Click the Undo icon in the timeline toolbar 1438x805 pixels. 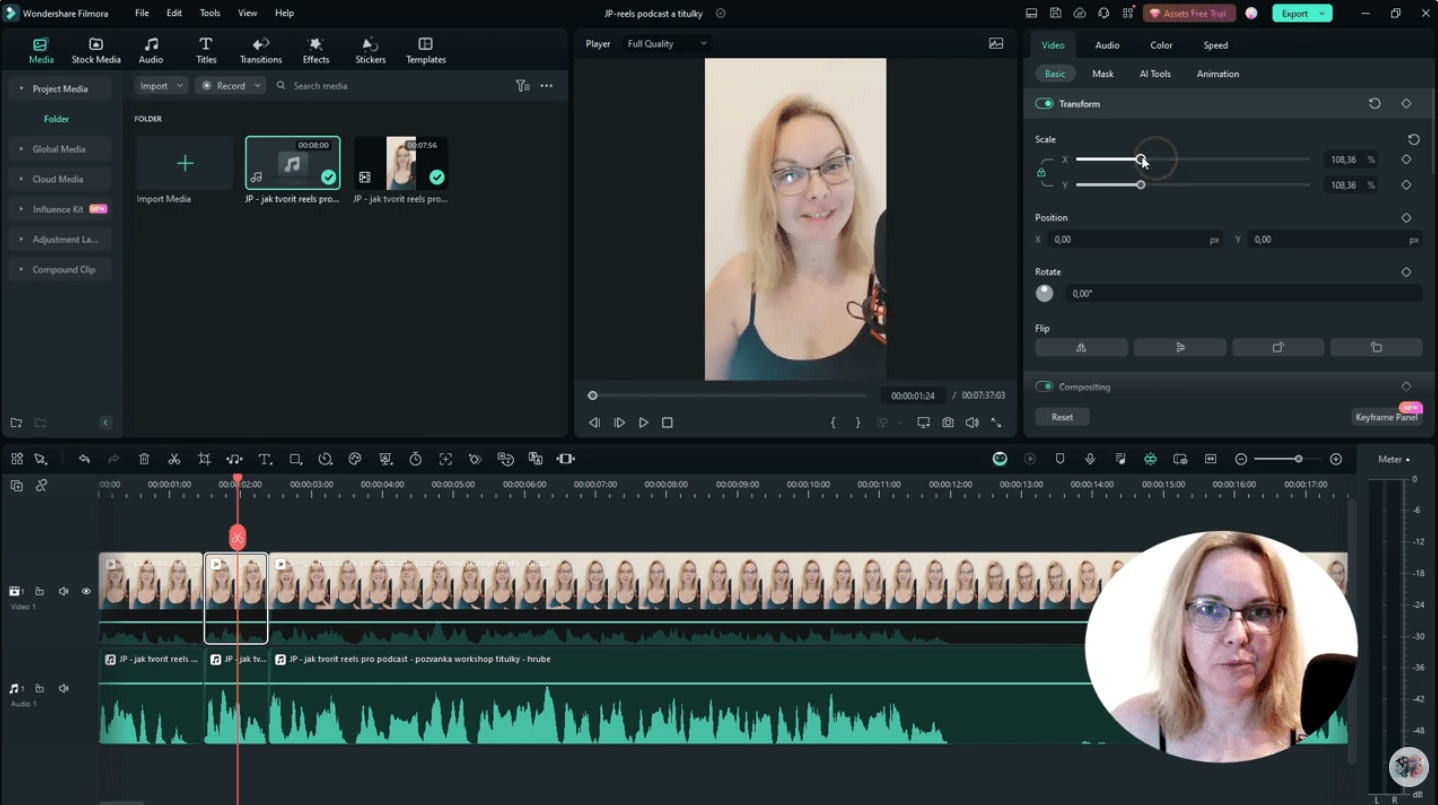[x=84, y=458]
